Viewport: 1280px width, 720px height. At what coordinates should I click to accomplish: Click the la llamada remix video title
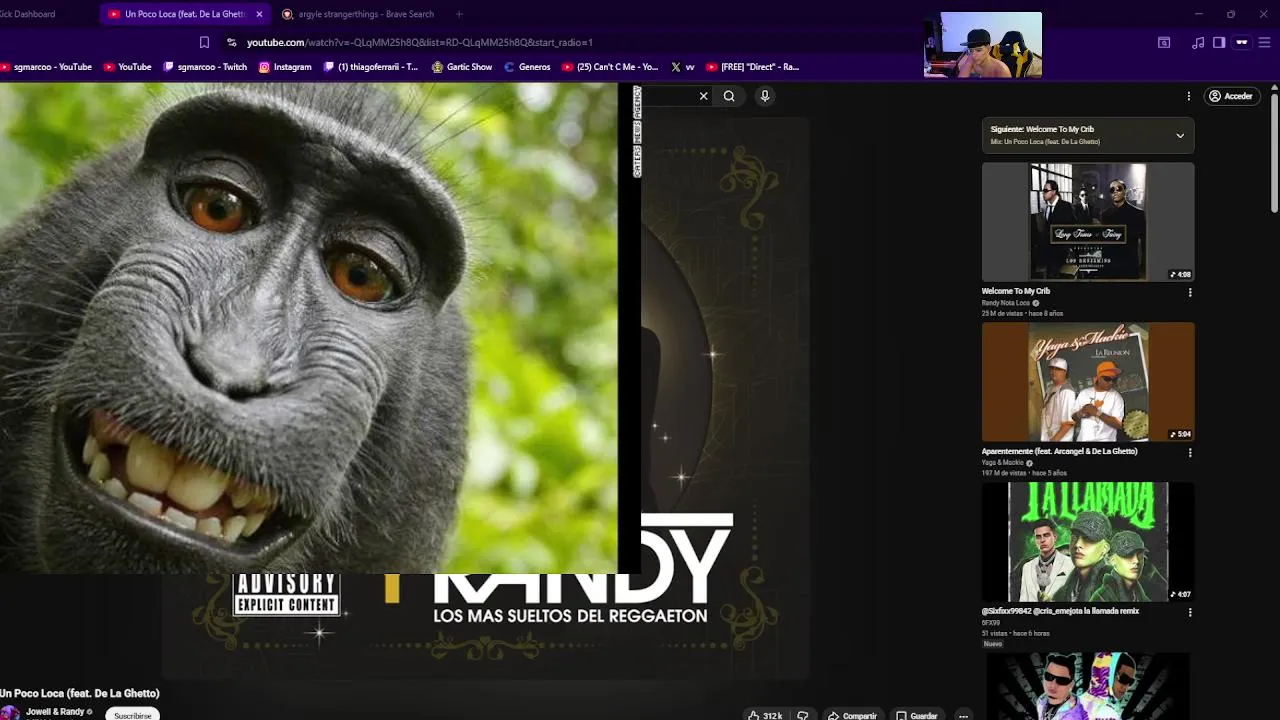tap(1061, 611)
